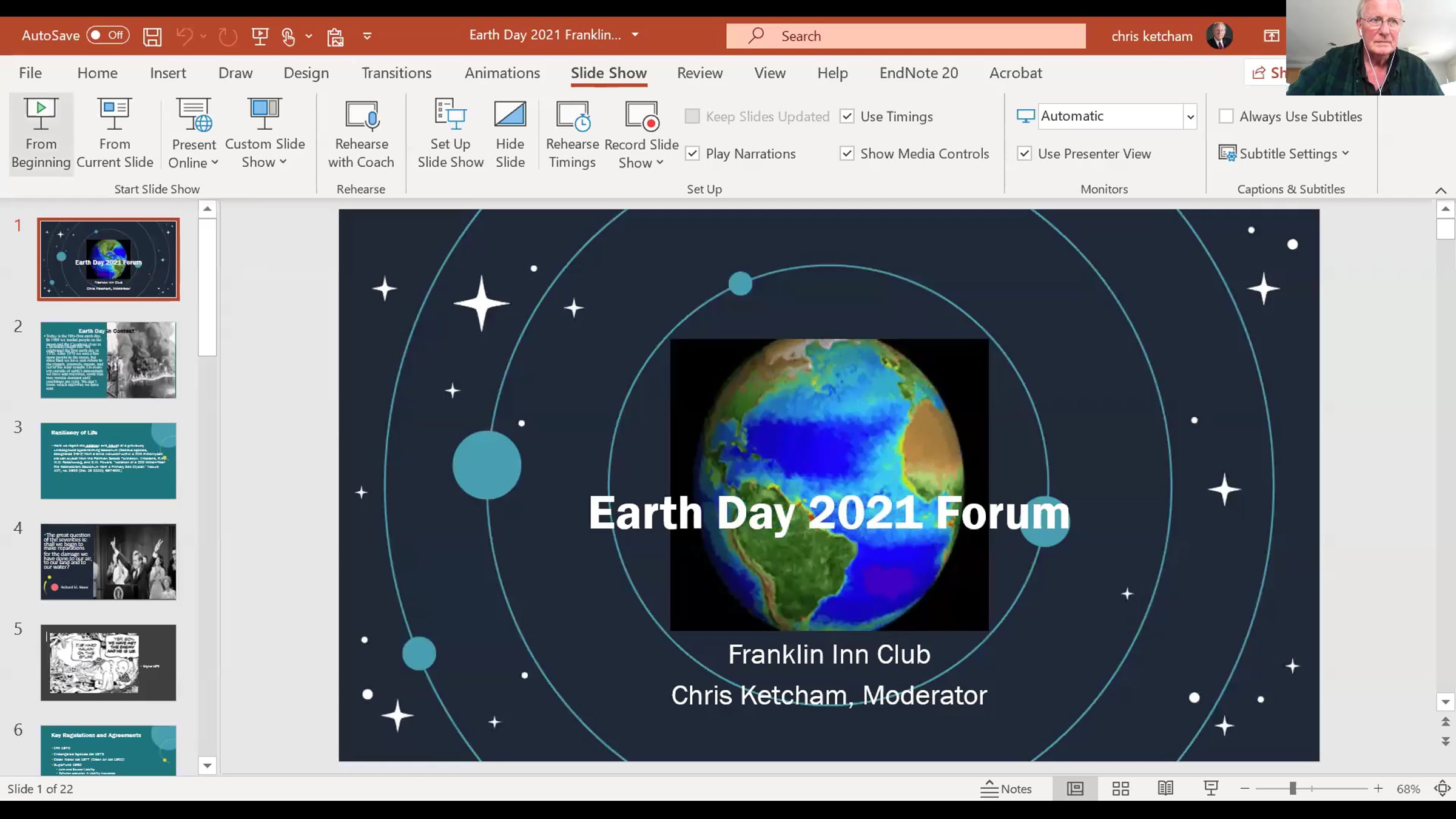Select slide 2 thumbnail Earth Day in Context
Image resolution: width=1456 pixels, height=819 pixels.
pyautogui.click(x=109, y=360)
